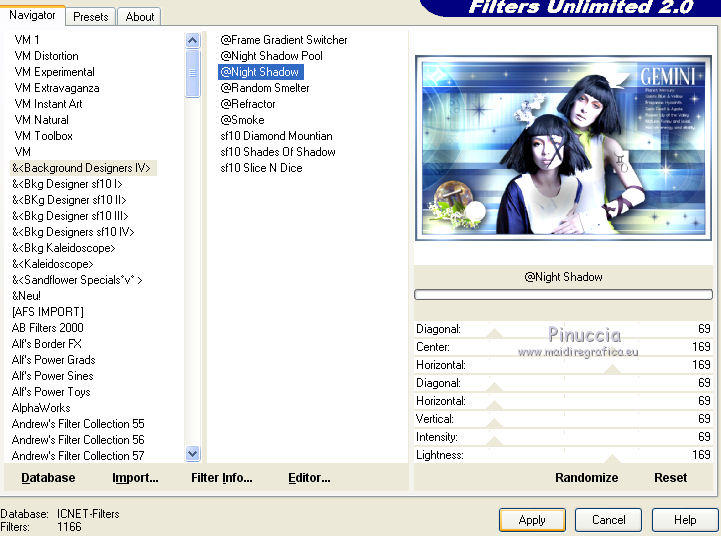The image size is (721, 536).
Task: Click the Horizontal slider set to 169
Action: pos(563,365)
